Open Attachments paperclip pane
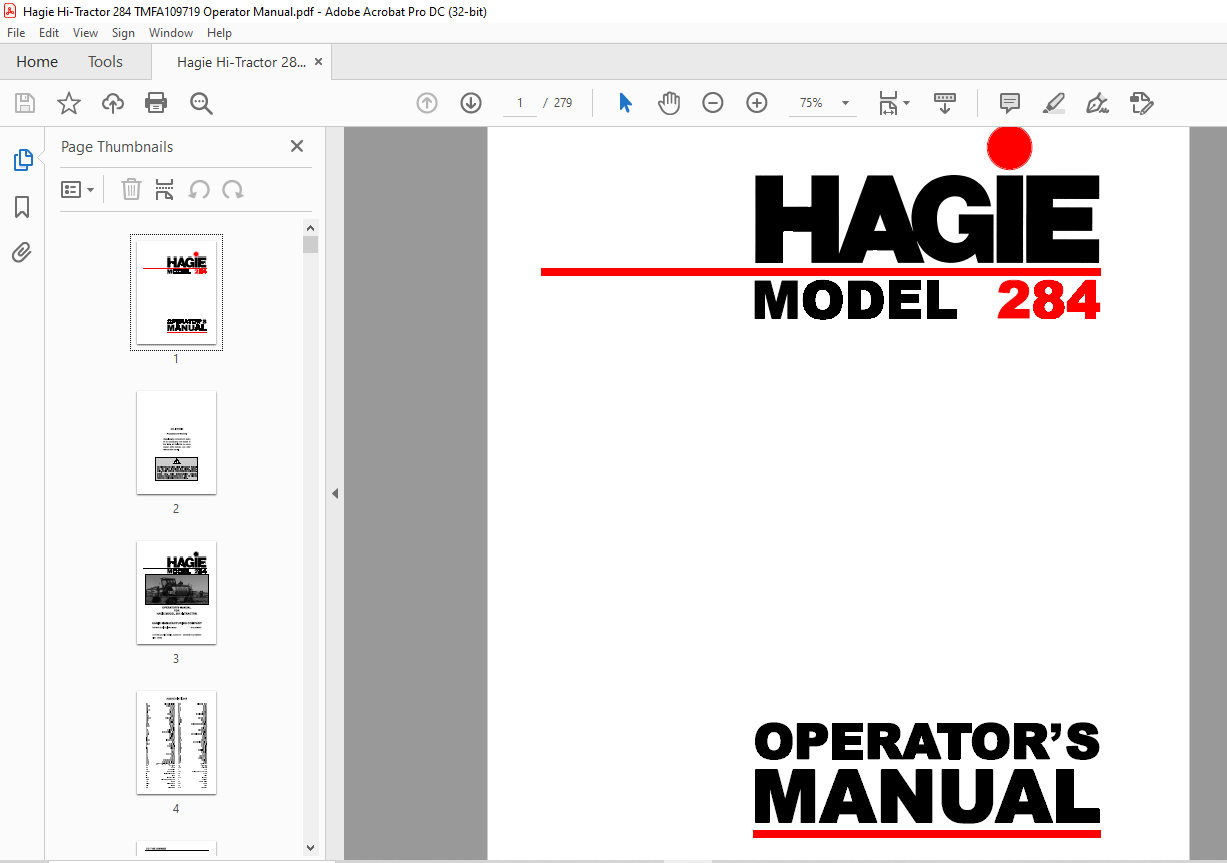 click(22, 253)
